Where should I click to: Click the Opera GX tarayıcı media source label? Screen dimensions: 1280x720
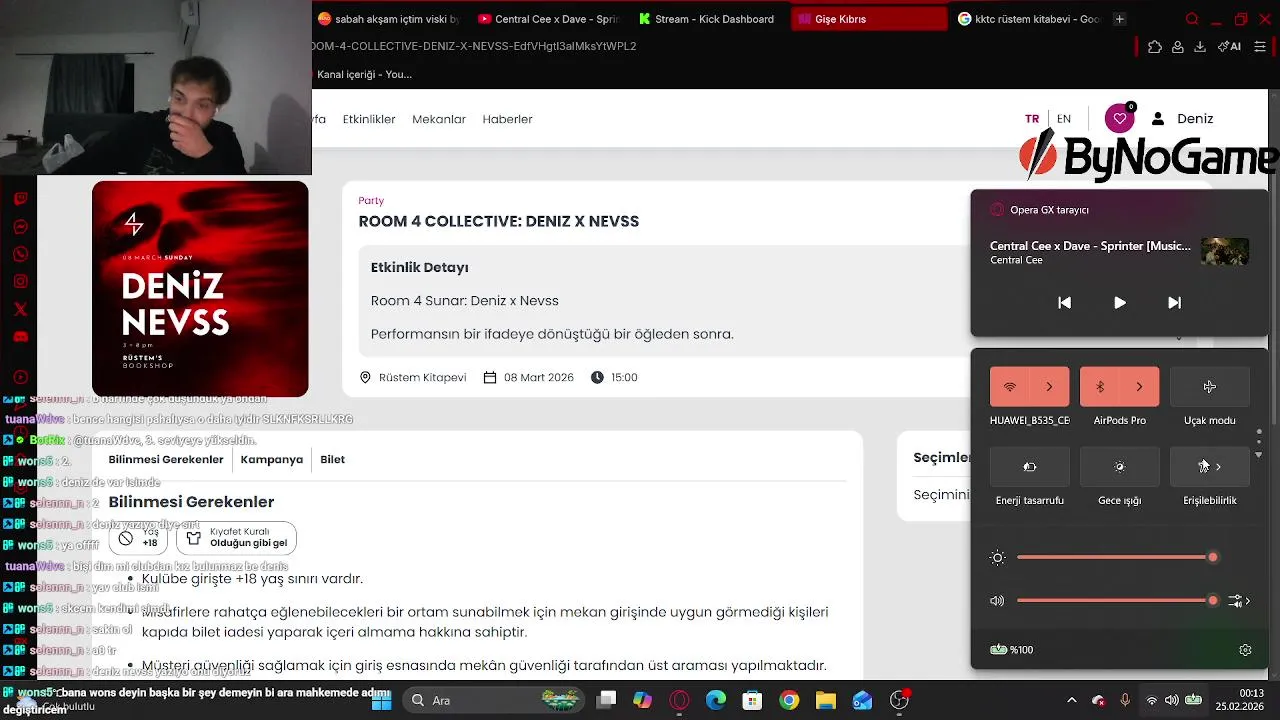1049,210
